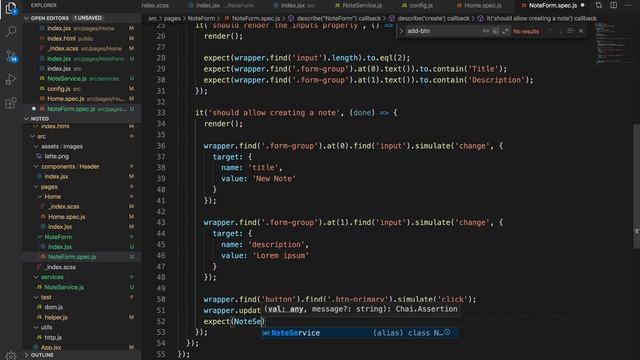
Task: Click the Open Changes icon in editor toolbar
Action: pos(598,5)
